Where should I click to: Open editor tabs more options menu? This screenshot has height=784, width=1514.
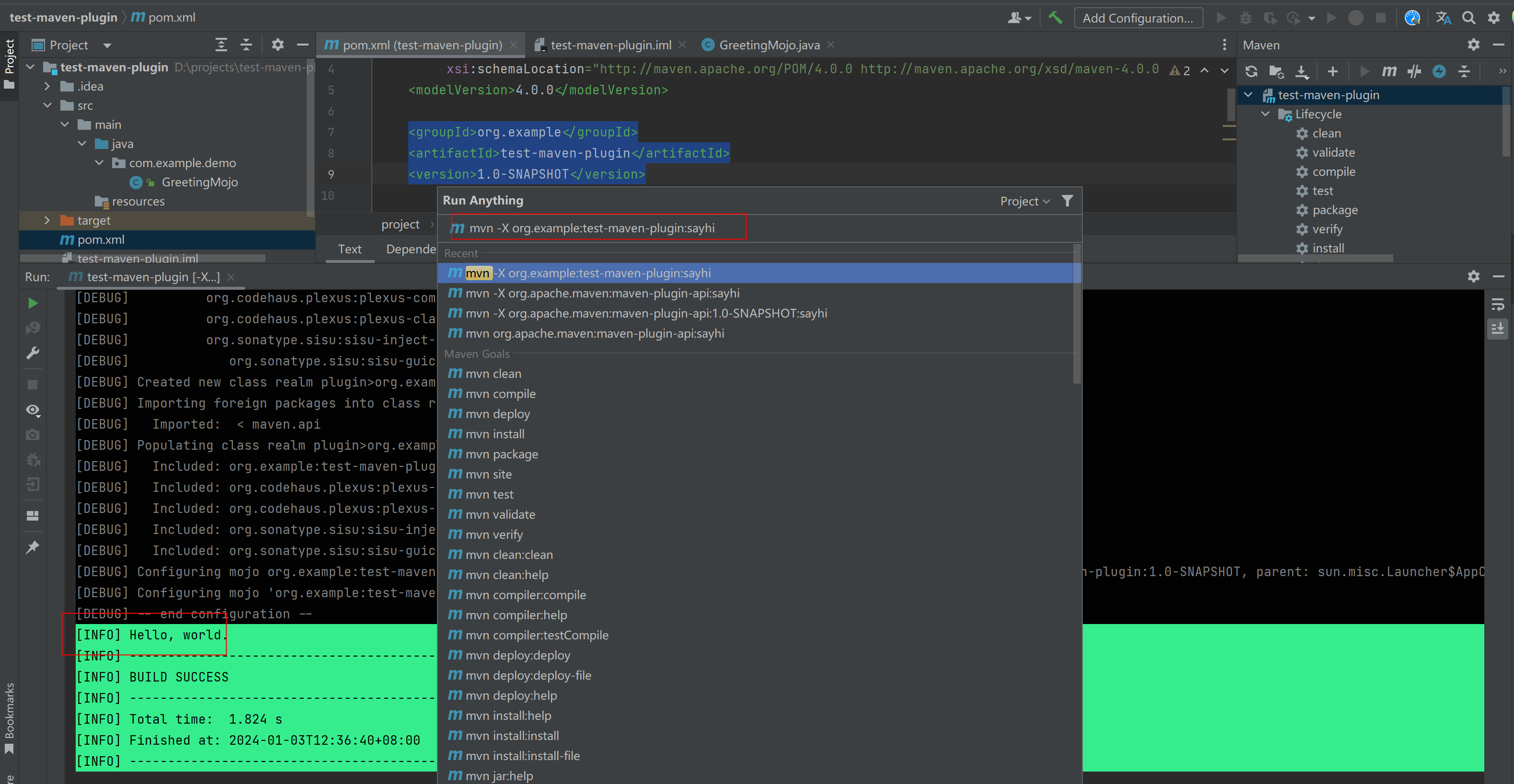click(1224, 45)
